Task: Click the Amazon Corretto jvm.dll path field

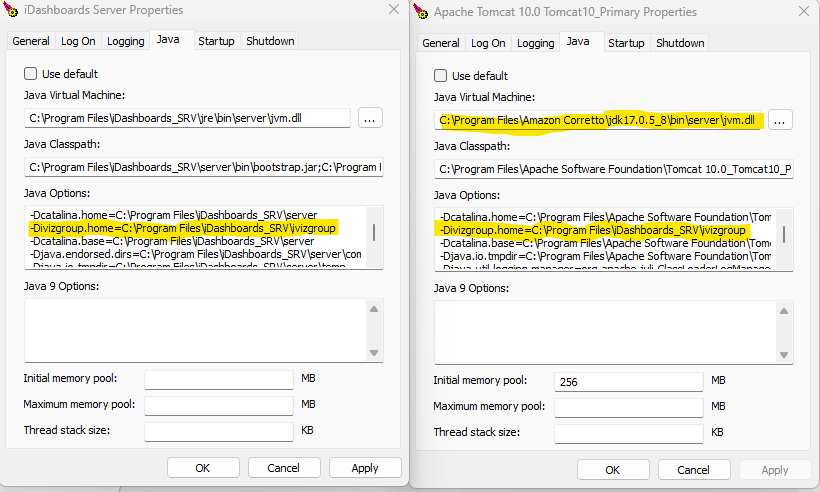Action: point(597,120)
